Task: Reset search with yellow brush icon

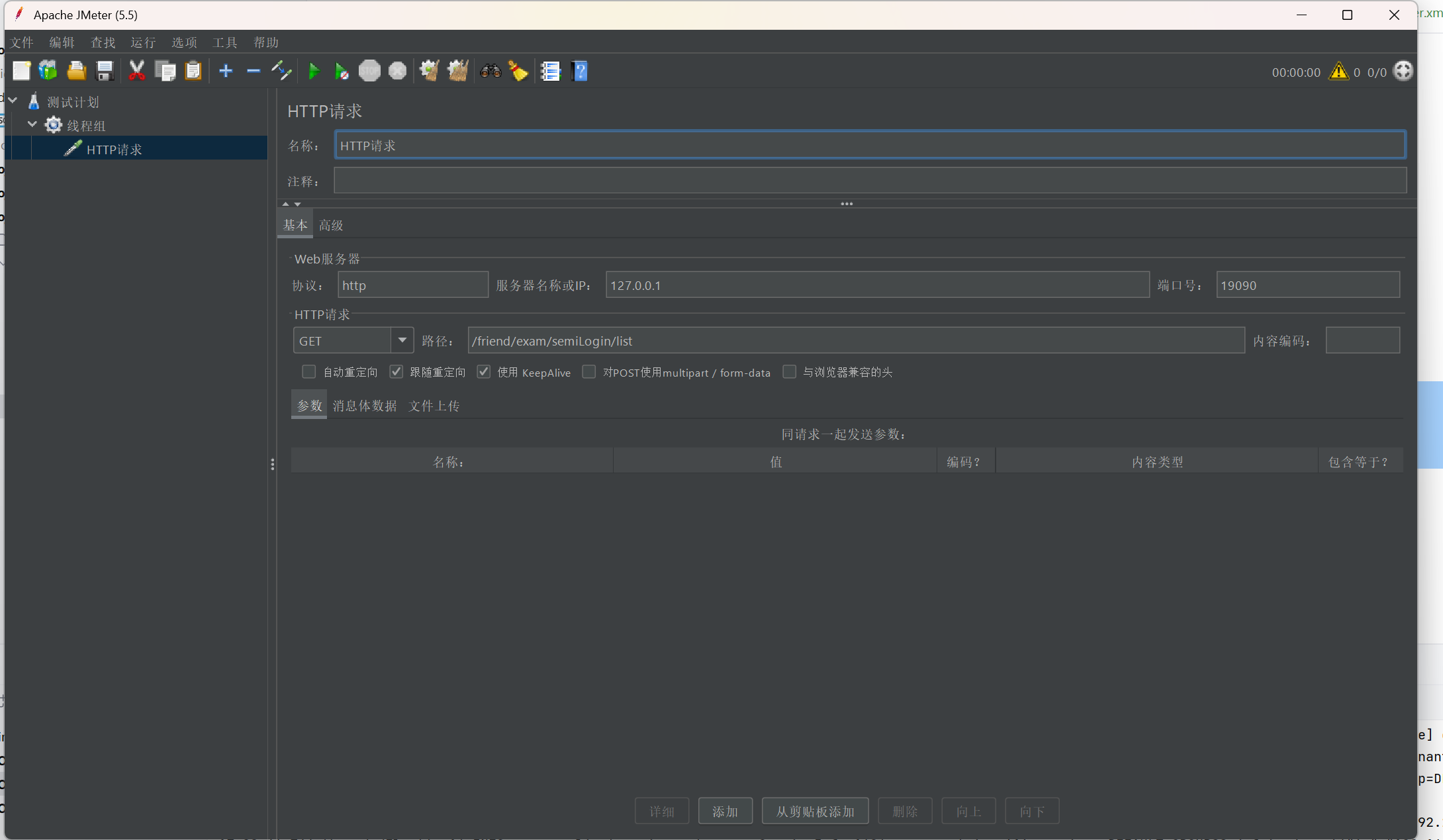Action: pos(518,71)
